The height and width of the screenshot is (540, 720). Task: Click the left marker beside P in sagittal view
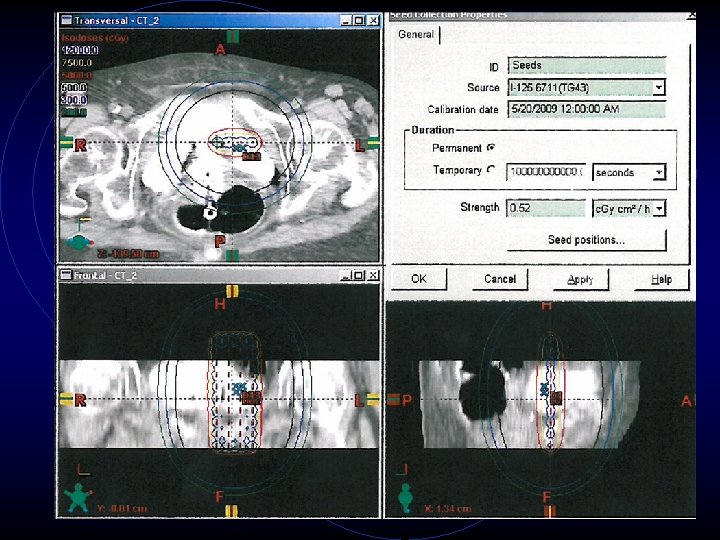point(393,399)
